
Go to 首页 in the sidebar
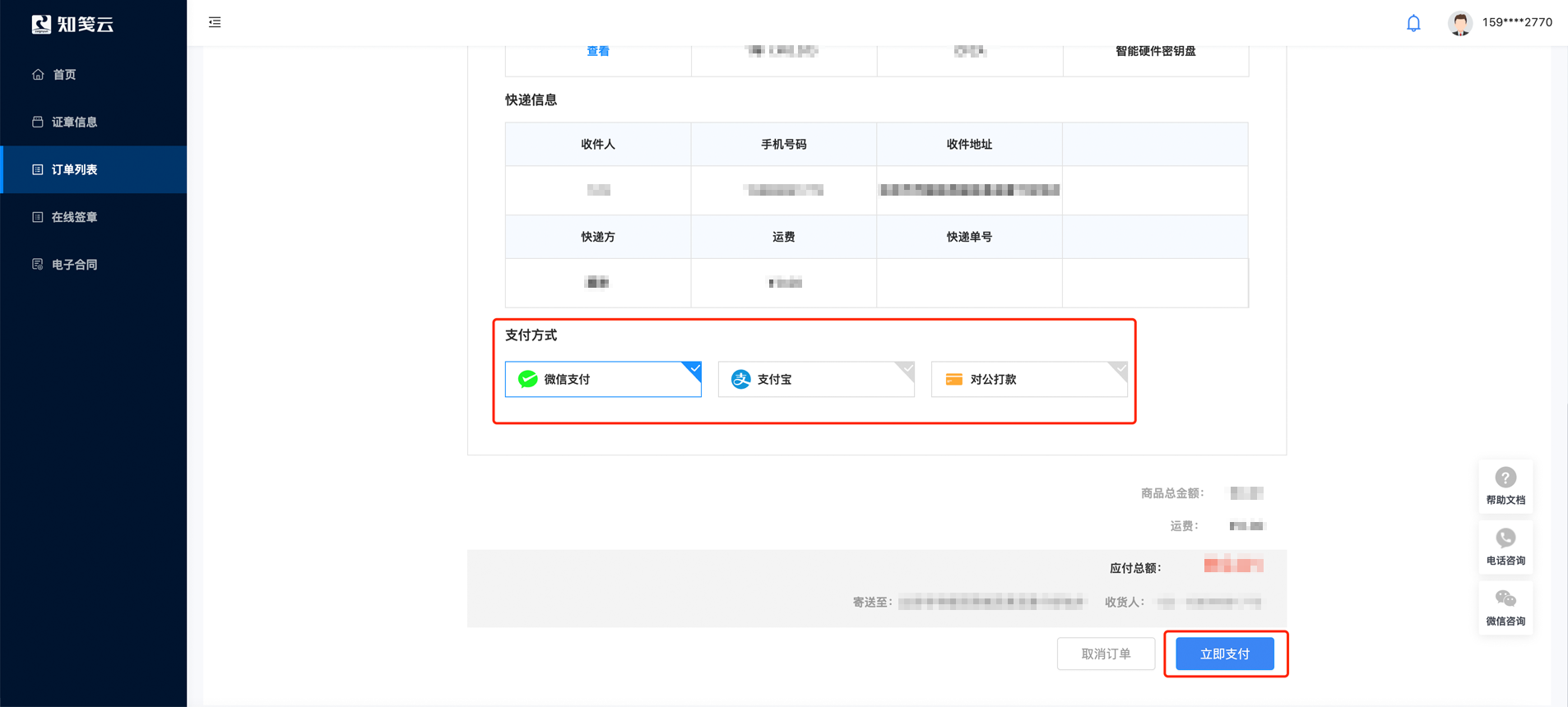(94, 75)
